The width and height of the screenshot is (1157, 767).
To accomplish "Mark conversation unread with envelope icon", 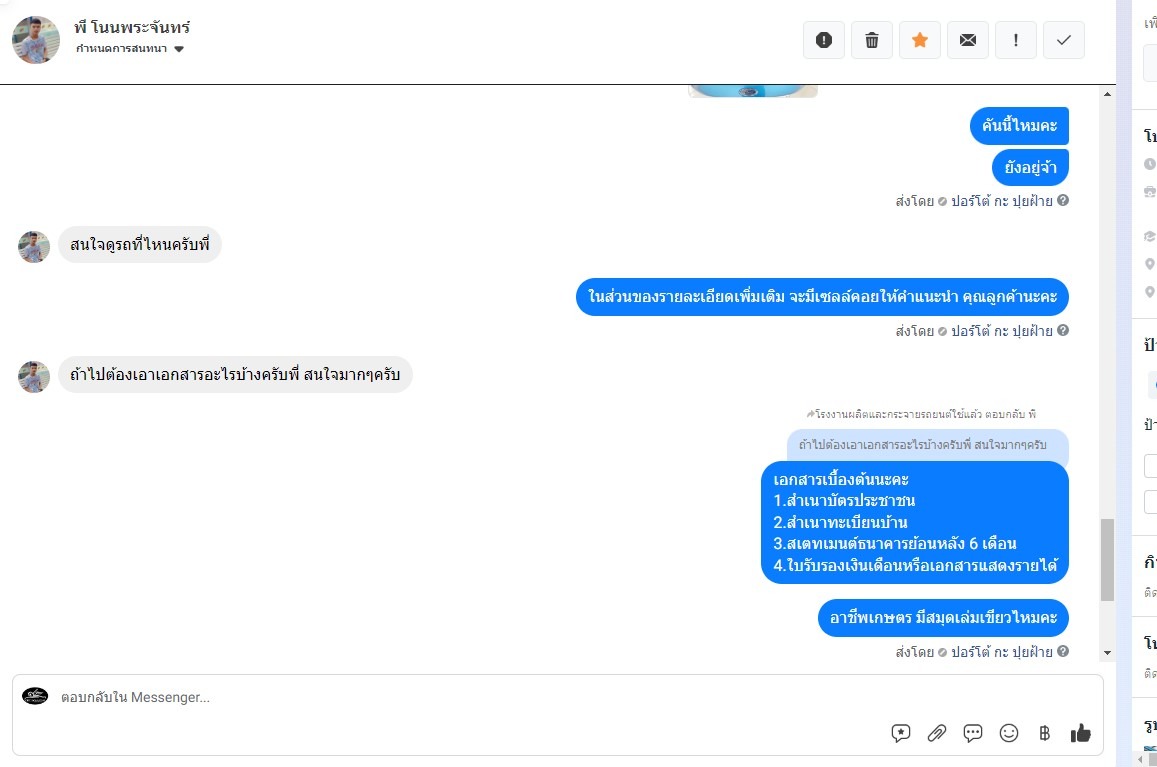I will [967, 40].
